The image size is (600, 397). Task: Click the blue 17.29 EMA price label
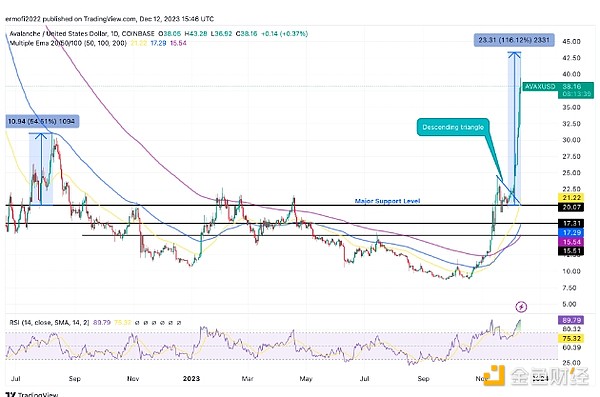click(572, 232)
